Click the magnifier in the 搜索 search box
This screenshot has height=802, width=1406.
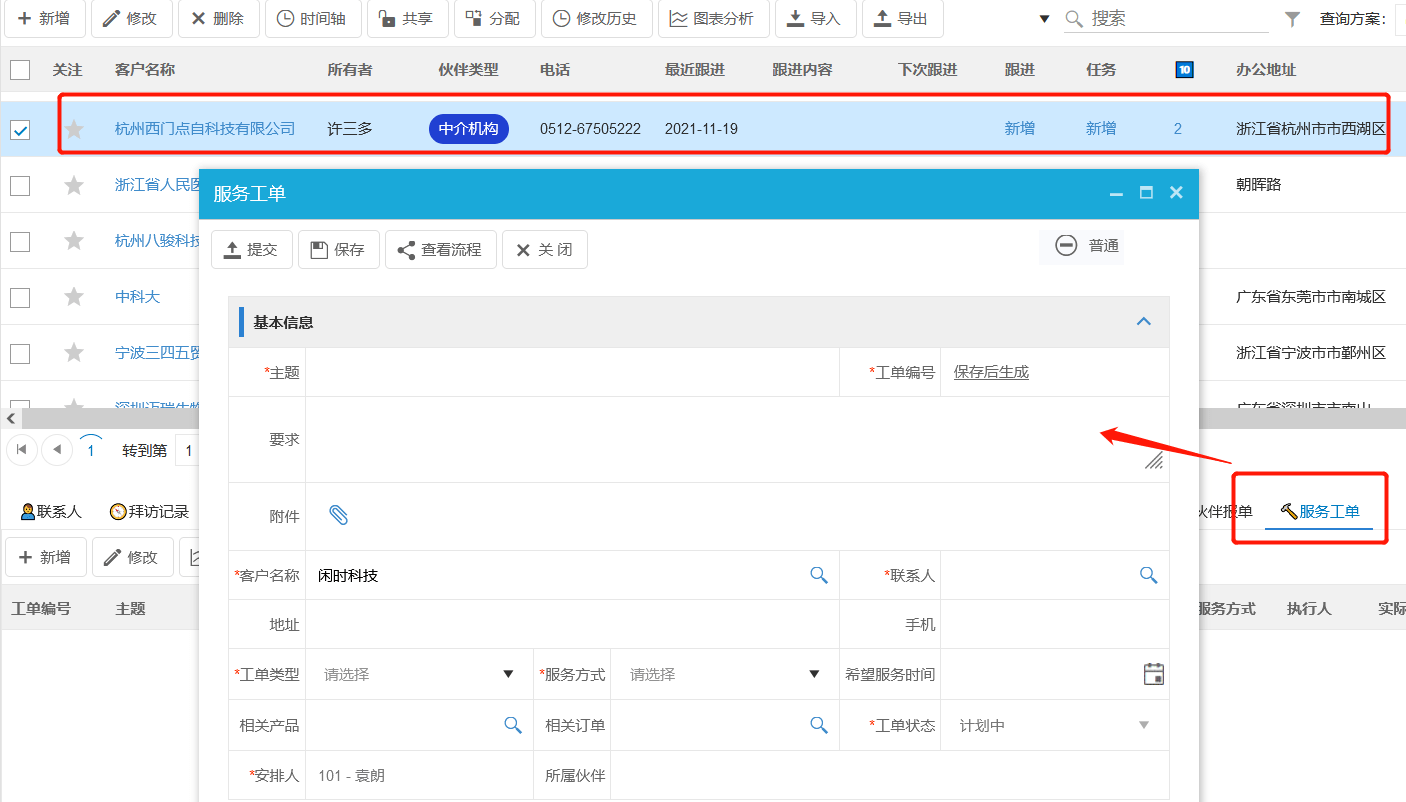tap(1072, 18)
